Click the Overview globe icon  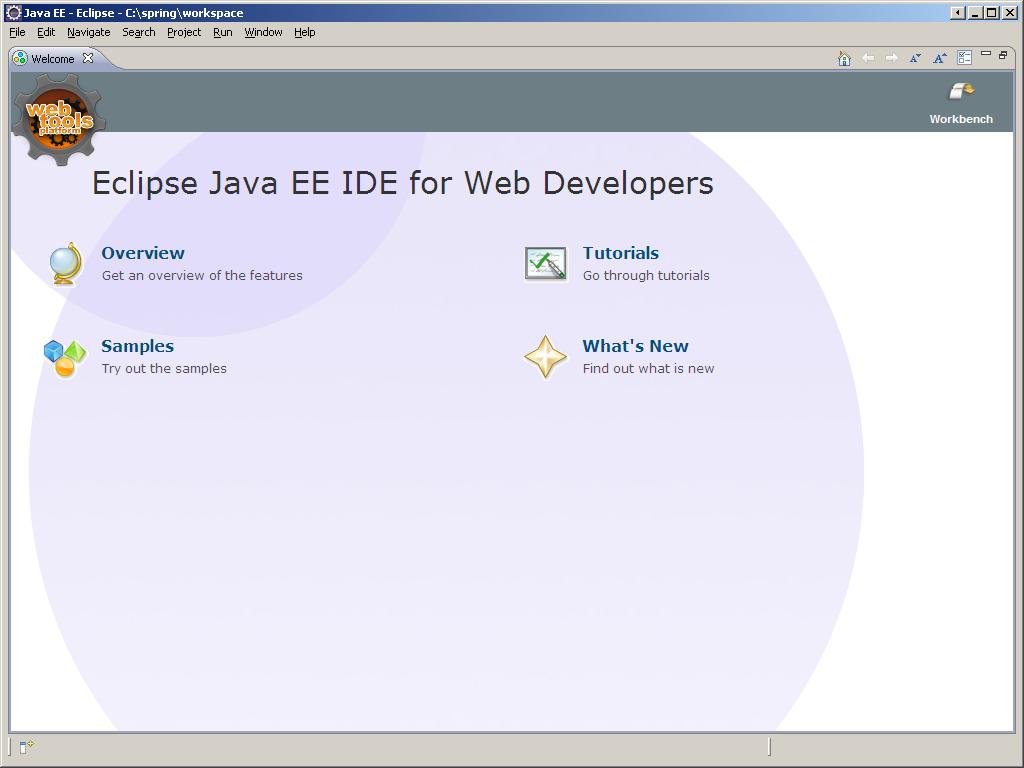click(x=66, y=264)
